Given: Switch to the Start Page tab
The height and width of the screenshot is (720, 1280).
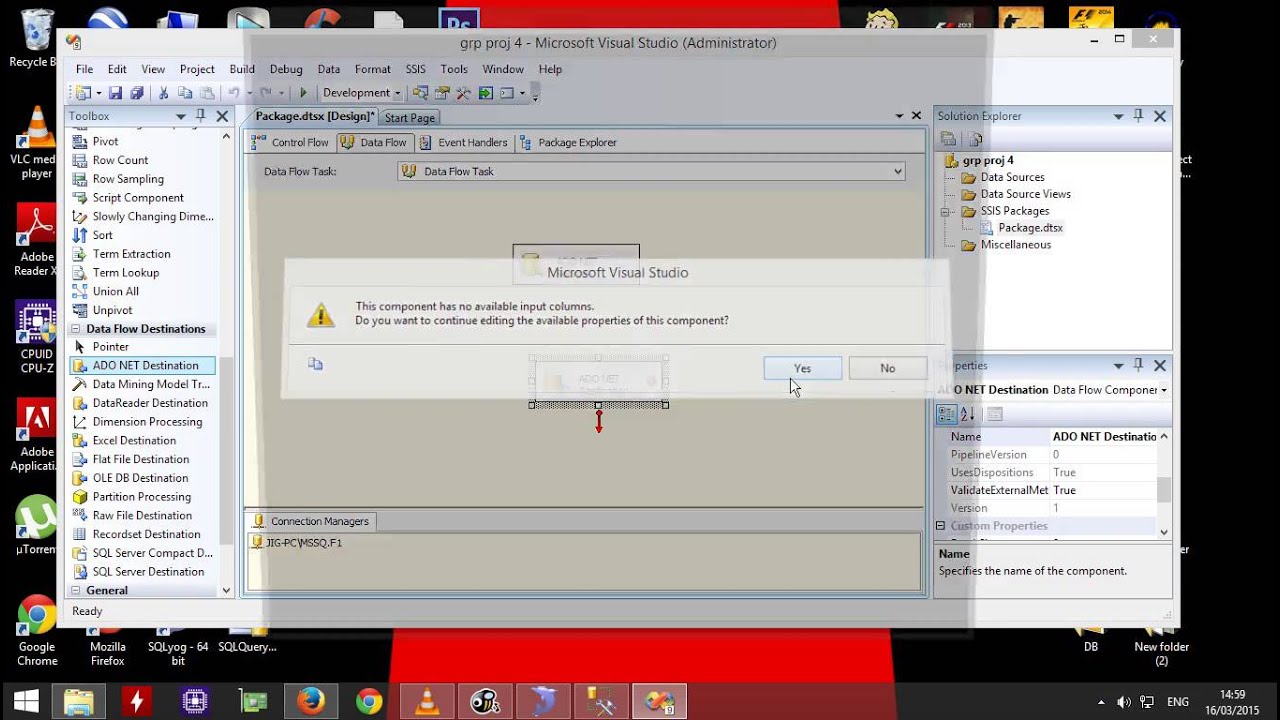Looking at the screenshot, I should 410,117.
